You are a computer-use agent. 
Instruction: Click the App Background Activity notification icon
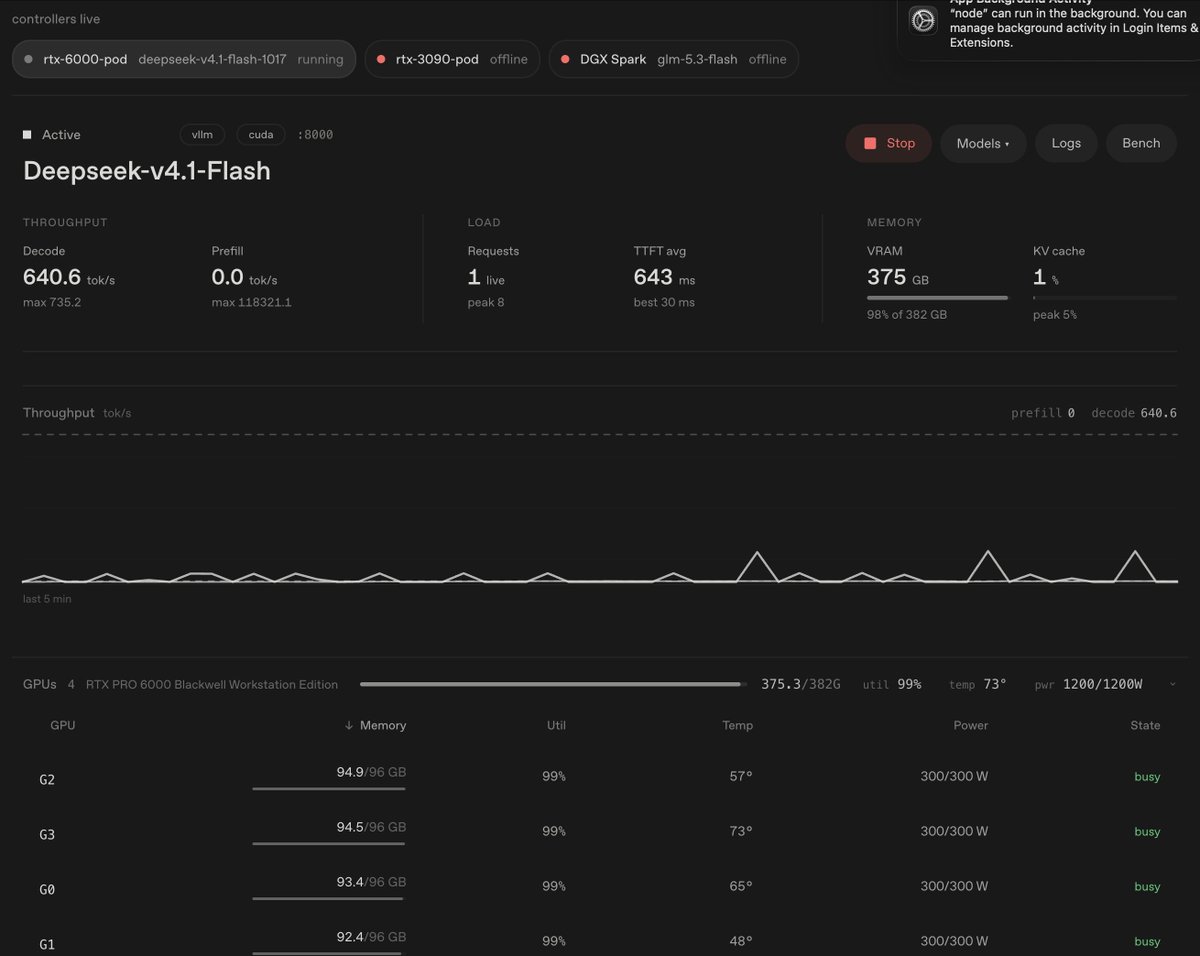[923, 20]
